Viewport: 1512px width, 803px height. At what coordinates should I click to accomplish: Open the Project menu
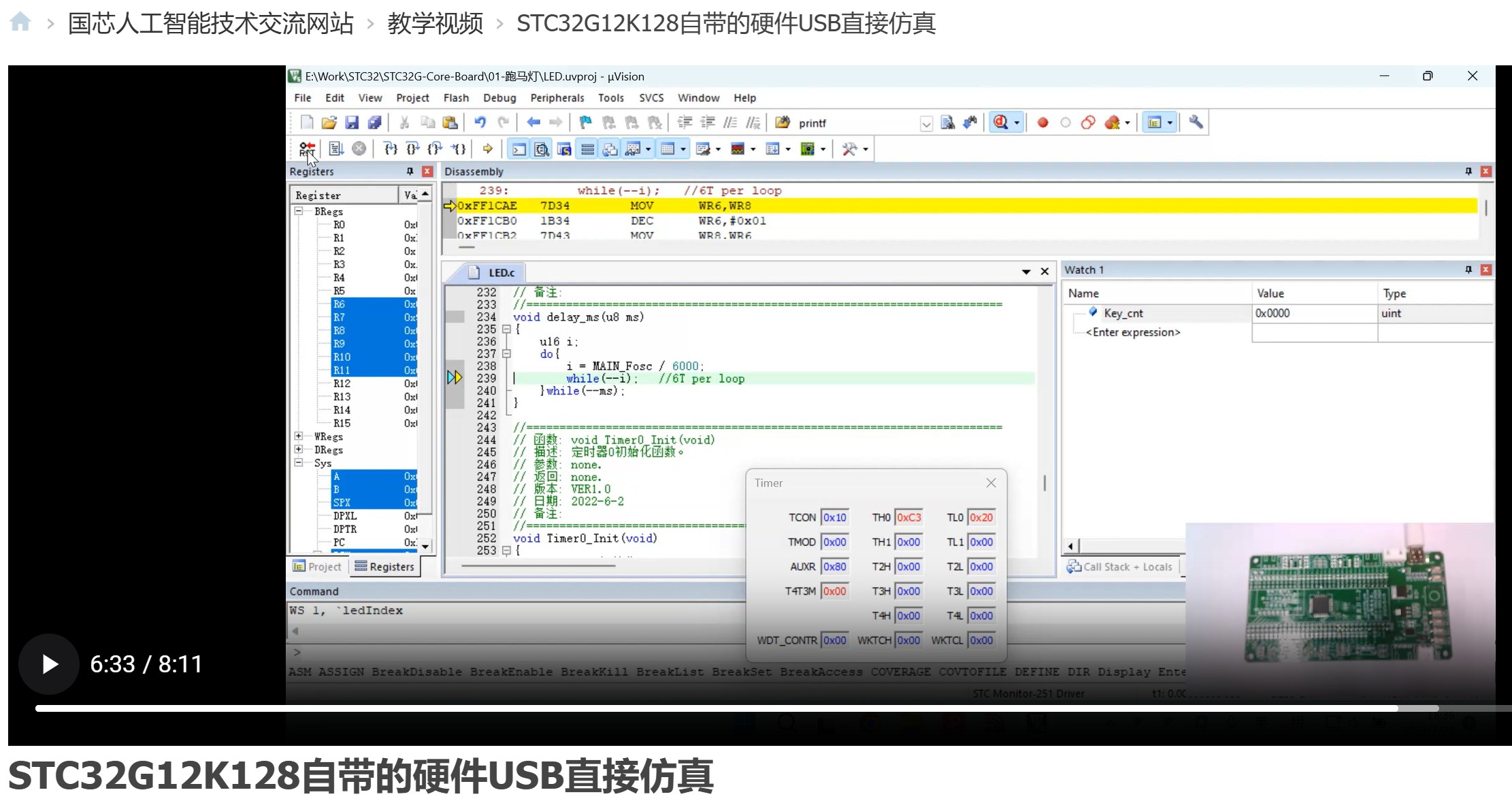click(x=412, y=98)
